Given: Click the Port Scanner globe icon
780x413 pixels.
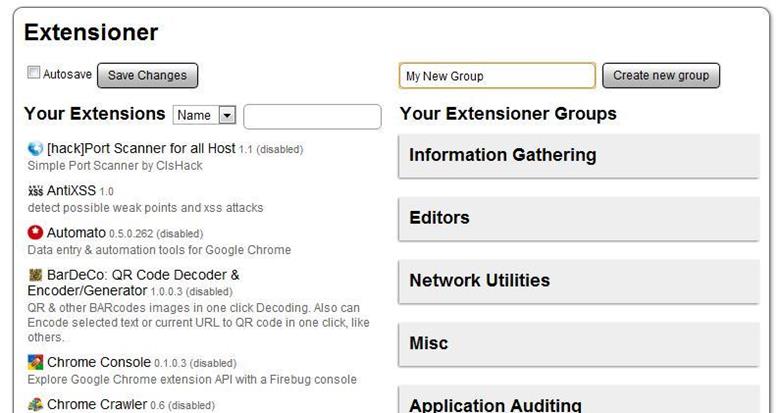Looking at the screenshot, I should tap(36, 149).
